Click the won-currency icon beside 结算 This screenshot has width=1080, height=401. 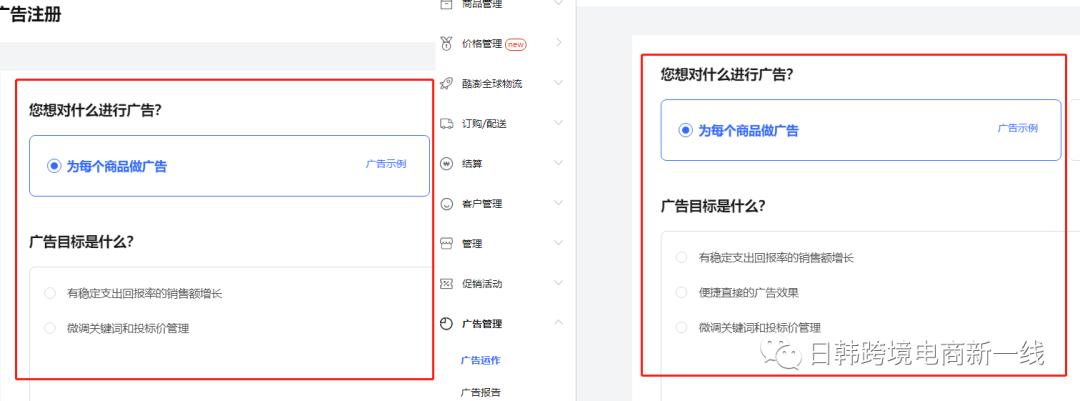(x=446, y=164)
